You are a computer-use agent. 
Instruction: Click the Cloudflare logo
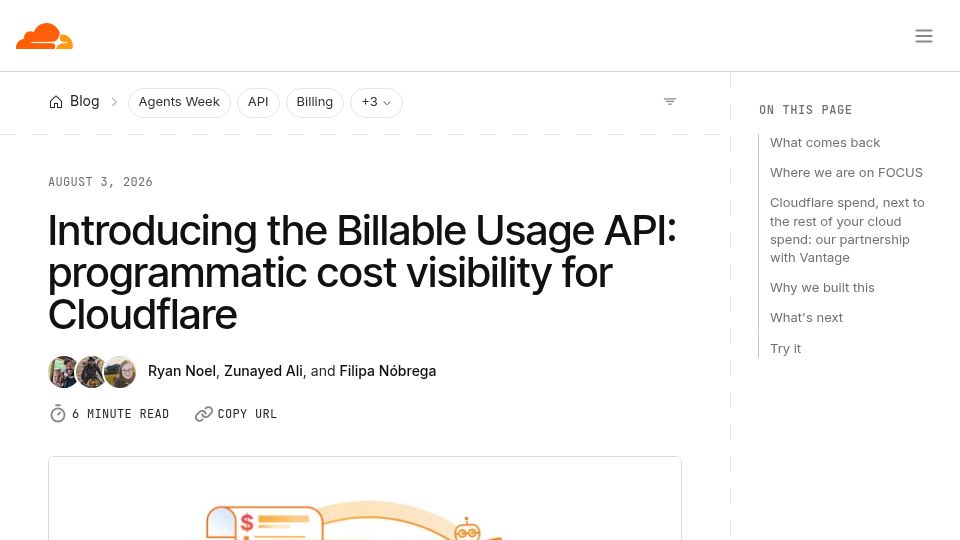44,36
